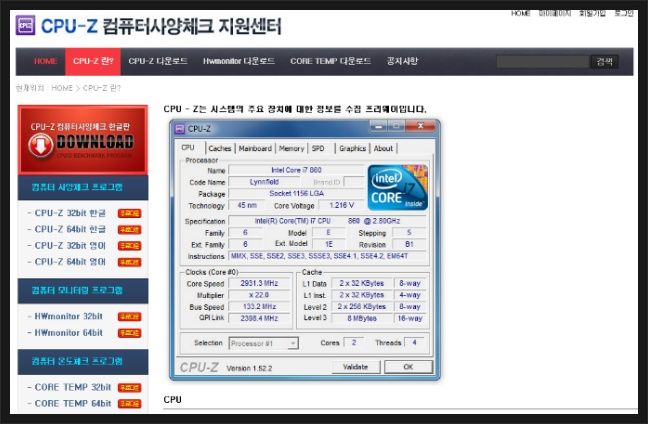The height and width of the screenshot is (424, 648).
Task: Minimize the CPU-Z window
Action: [x=378, y=126]
